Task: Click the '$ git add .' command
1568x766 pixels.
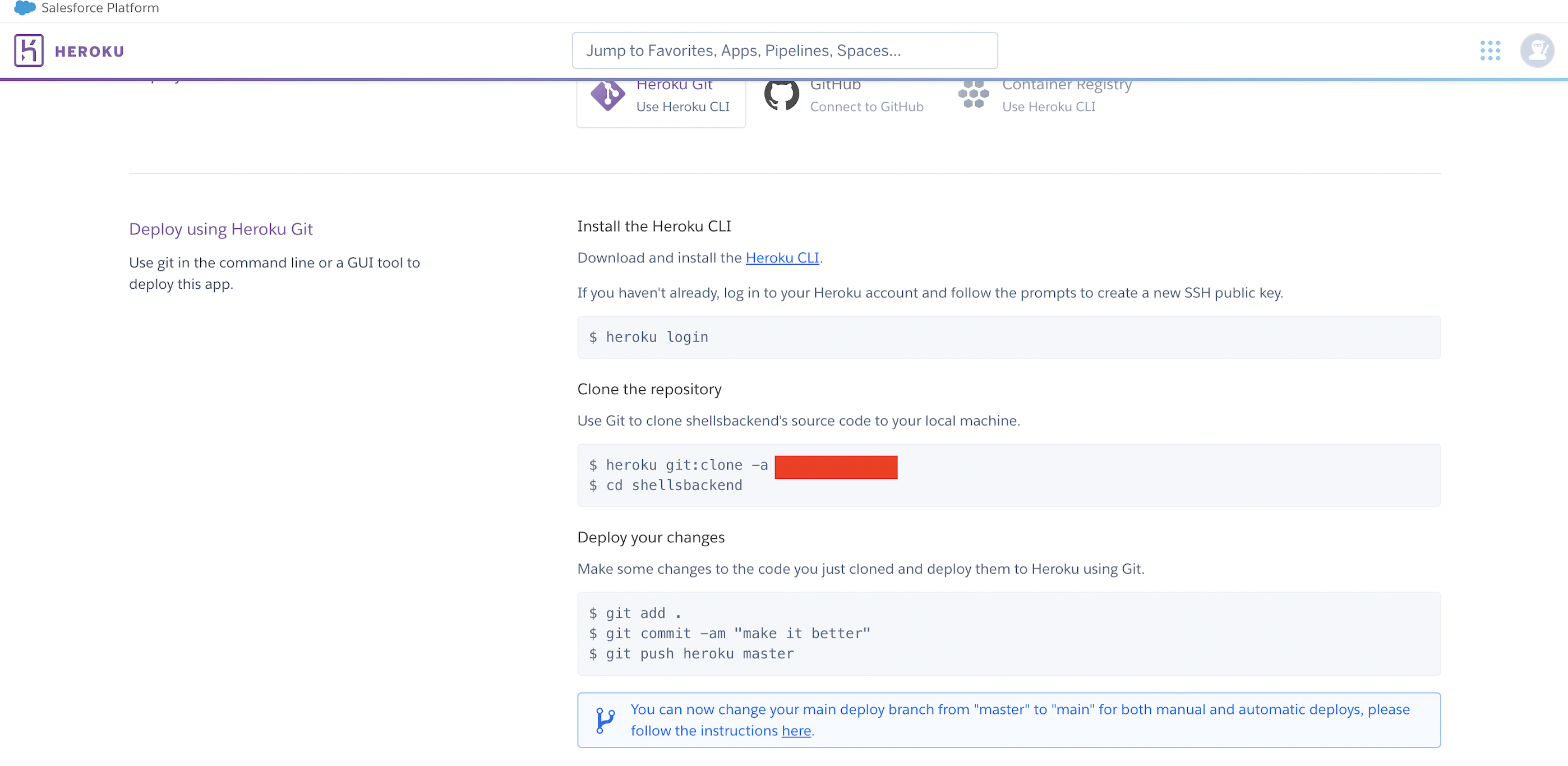Action: pyautogui.click(x=635, y=613)
